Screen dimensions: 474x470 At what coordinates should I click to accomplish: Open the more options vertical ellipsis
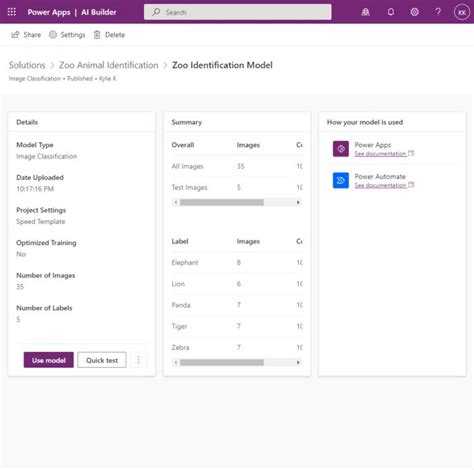[x=138, y=360]
